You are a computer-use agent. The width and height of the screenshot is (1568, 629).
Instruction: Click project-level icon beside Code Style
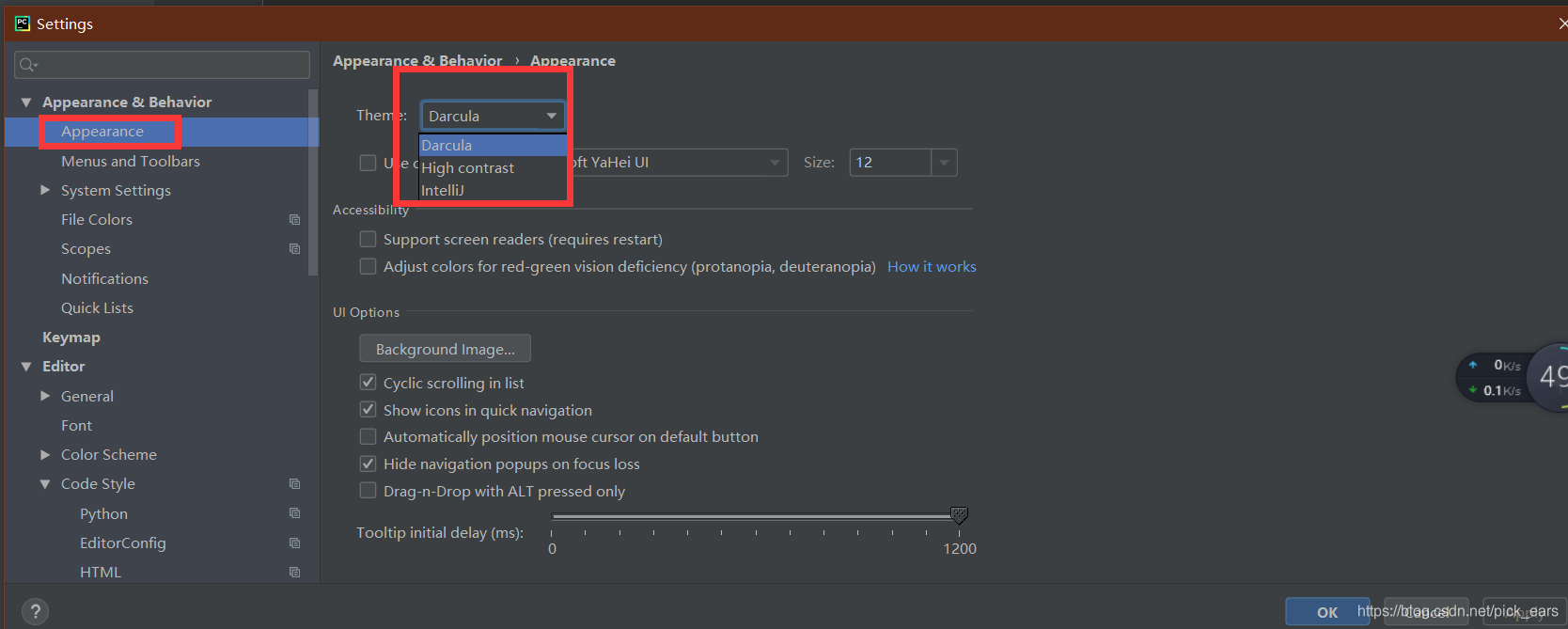point(294,483)
